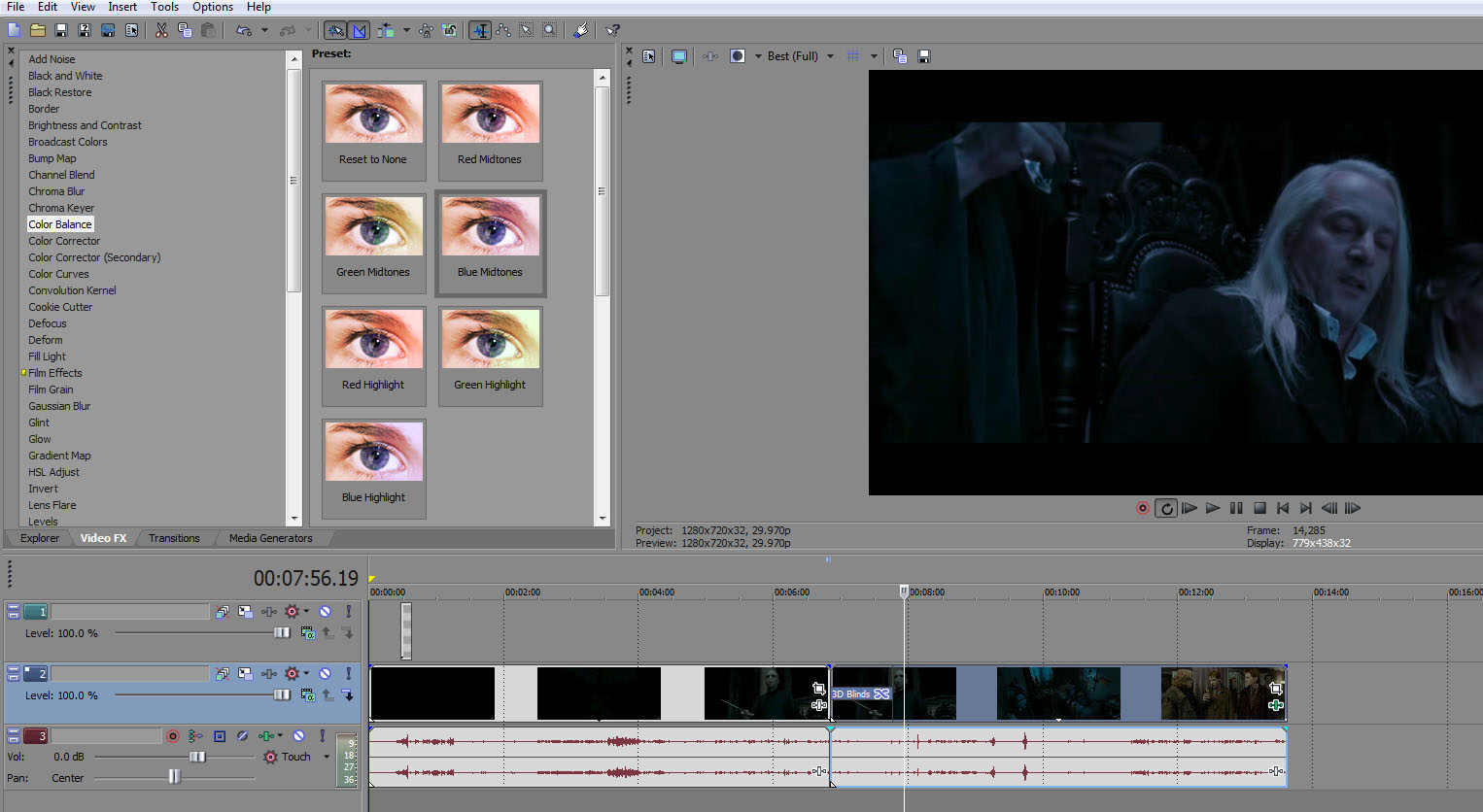Create a new project from the toolbar
This screenshot has height=812, width=1483.
click(15, 30)
